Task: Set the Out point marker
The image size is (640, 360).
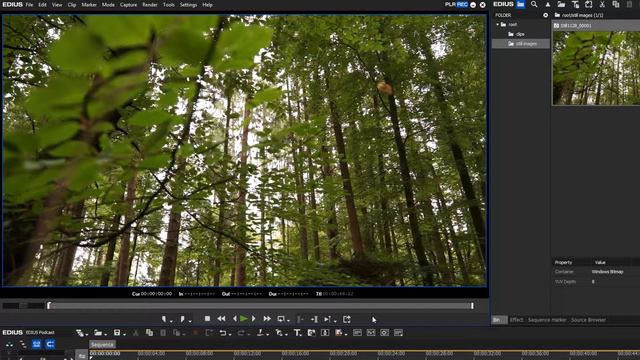Action: click(182, 319)
